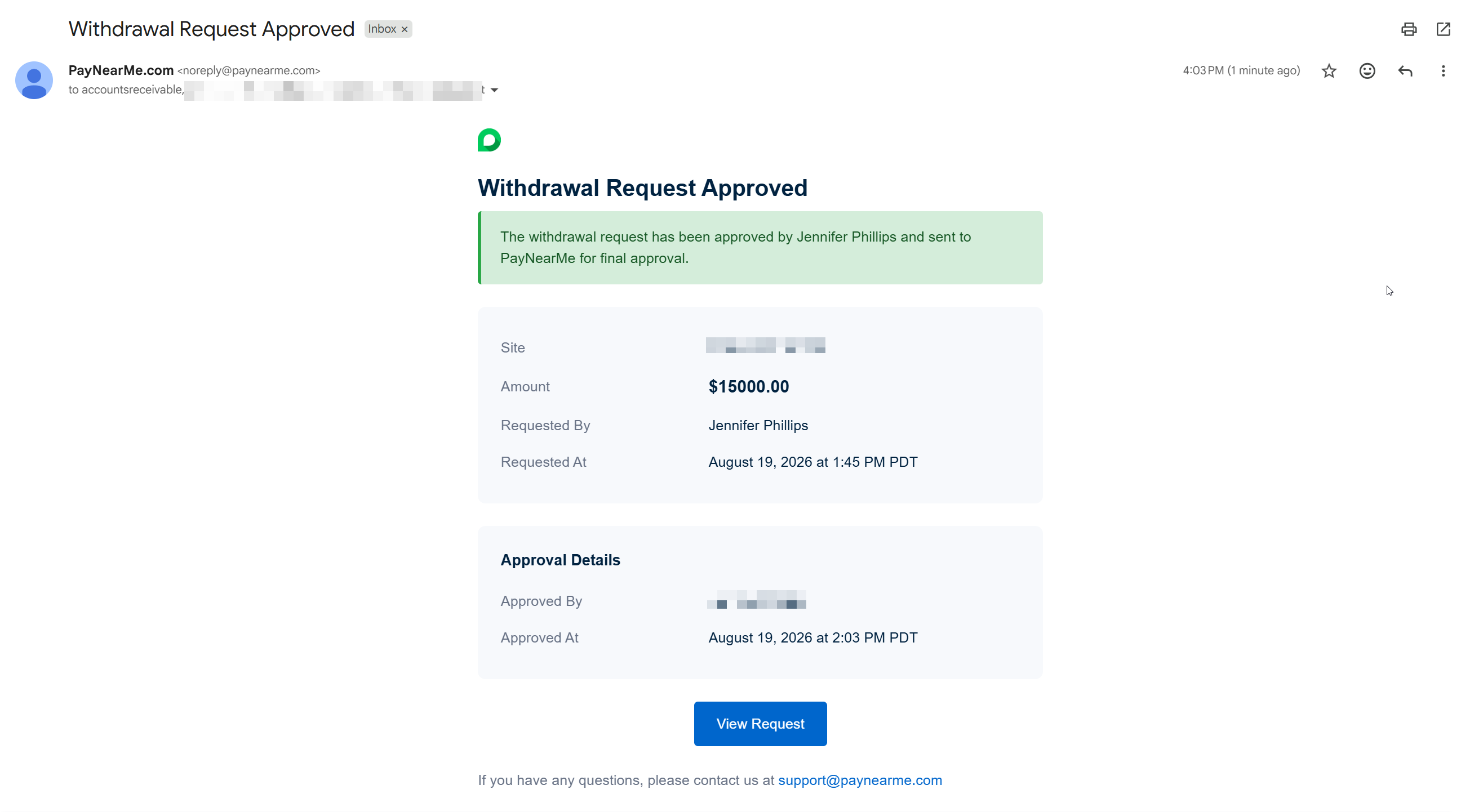Screen dimensions: 1461x812
Task: Add an emoji reaction to the message
Action: coord(1367,71)
